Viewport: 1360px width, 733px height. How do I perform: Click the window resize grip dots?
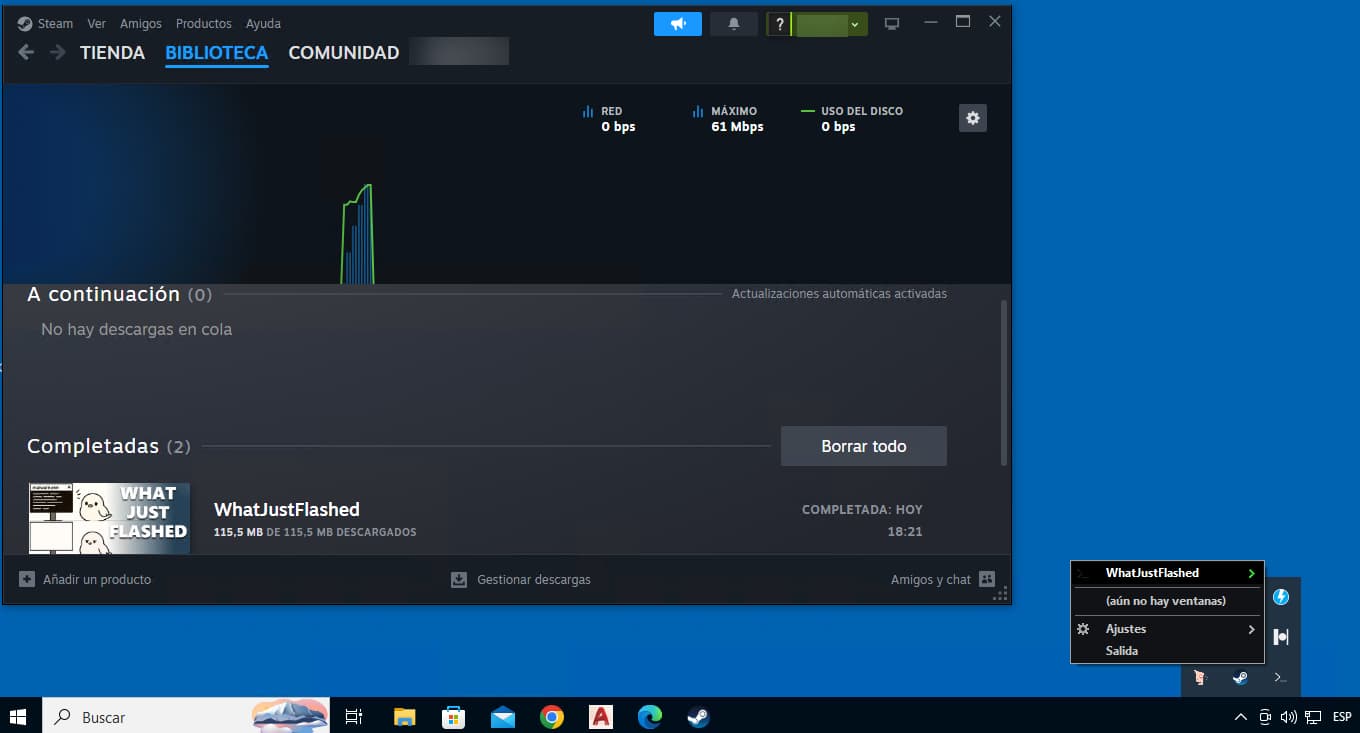(x=1000, y=593)
